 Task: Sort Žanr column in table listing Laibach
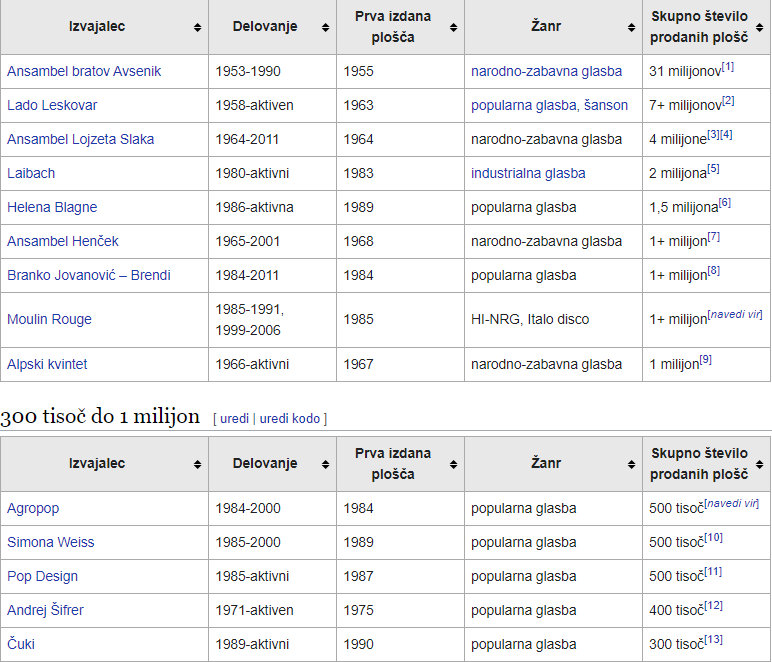coord(631,27)
